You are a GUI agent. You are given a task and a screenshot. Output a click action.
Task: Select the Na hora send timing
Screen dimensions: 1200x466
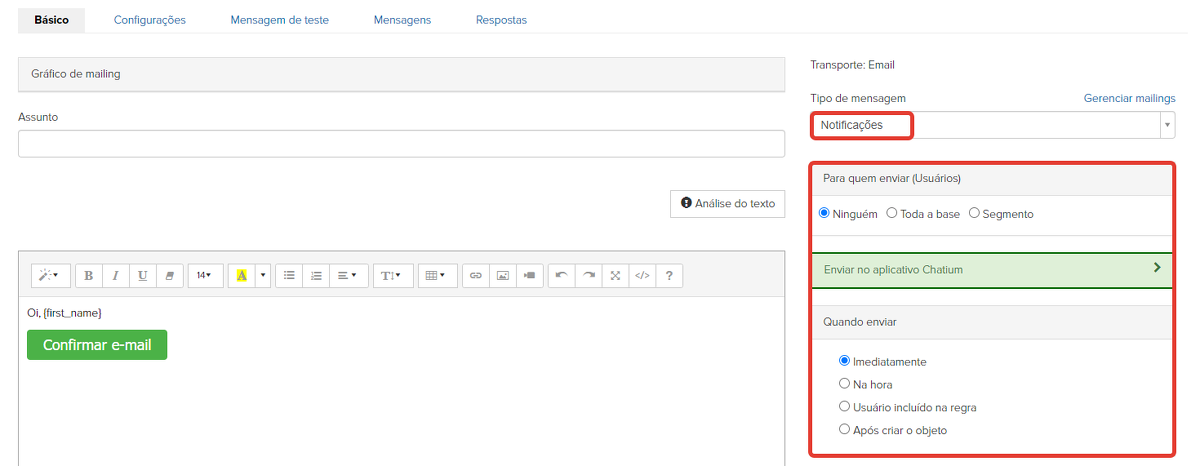[846, 384]
